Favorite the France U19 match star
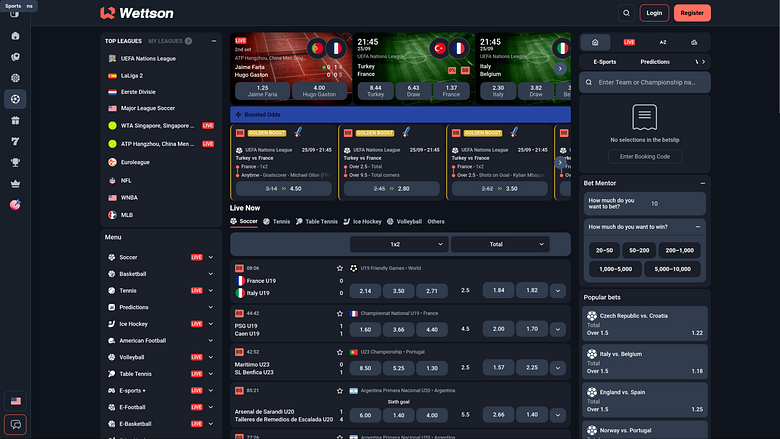The image size is (780, 439). click(340, 268)
